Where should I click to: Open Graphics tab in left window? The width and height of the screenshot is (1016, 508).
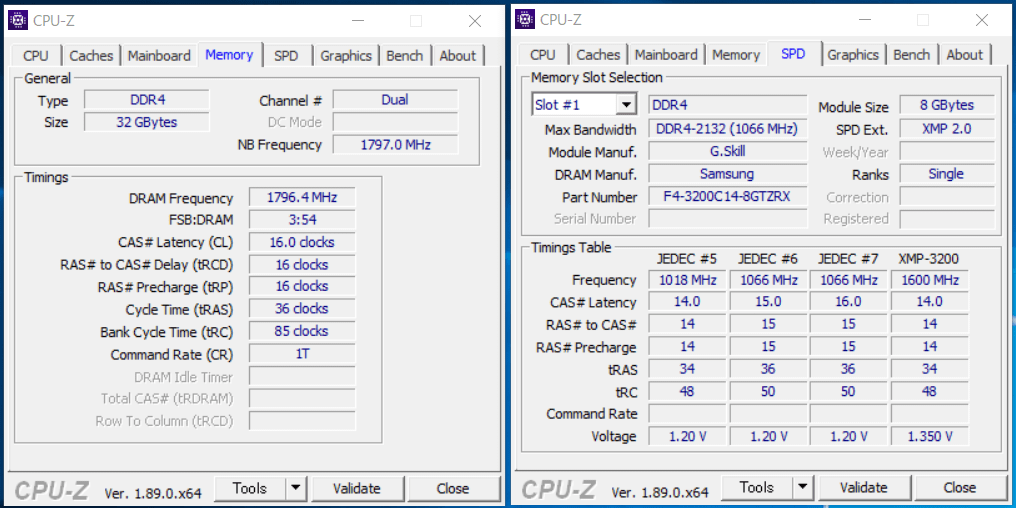[346, 56]
